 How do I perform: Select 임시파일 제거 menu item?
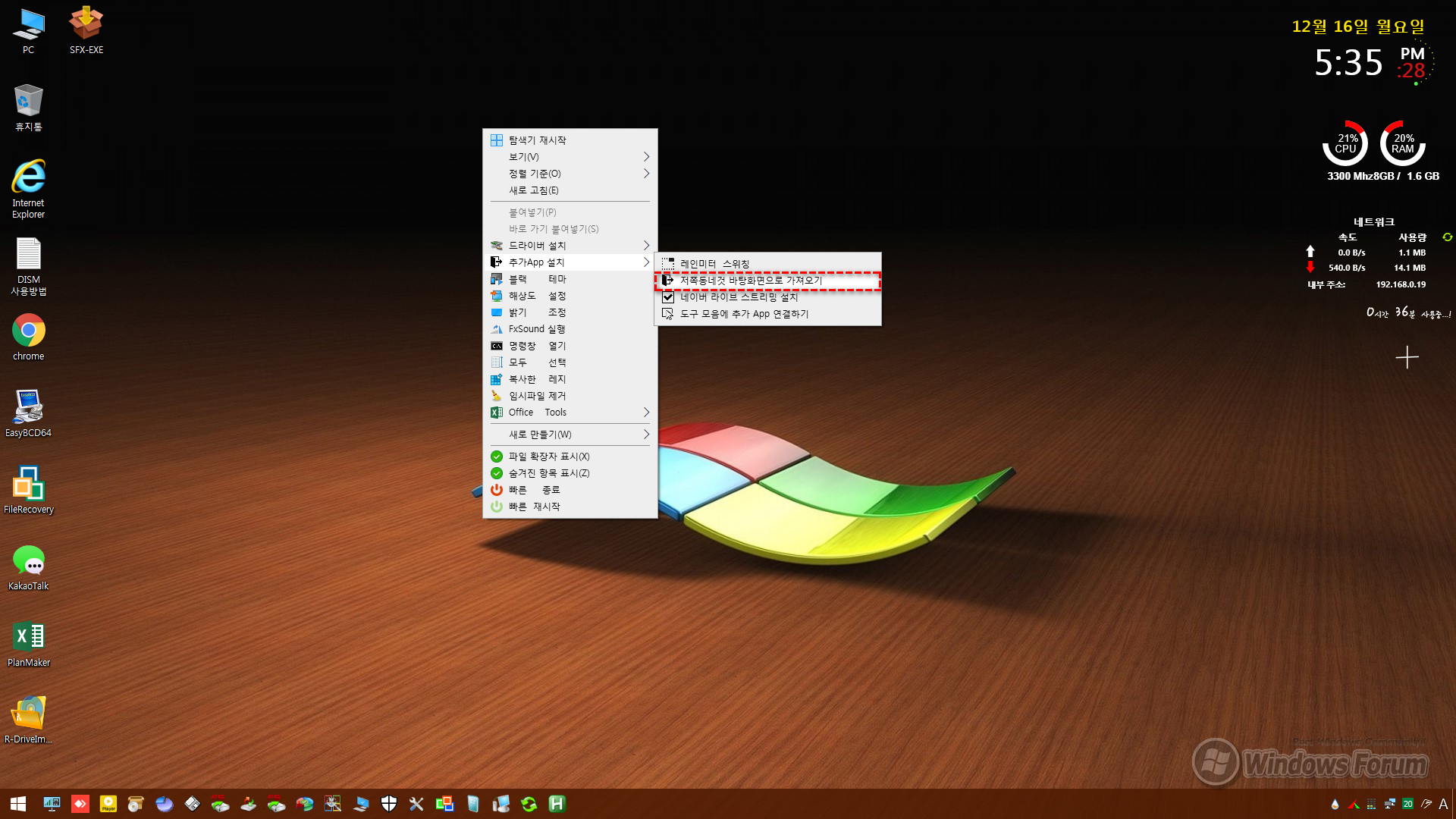[570, 396]
